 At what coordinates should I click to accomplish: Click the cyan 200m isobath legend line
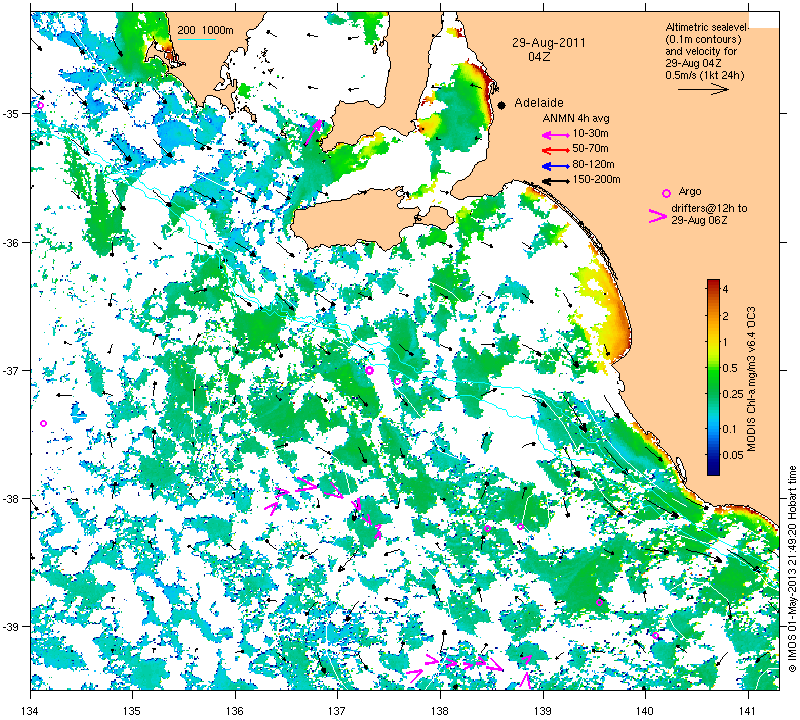click(x=196, y=39)
